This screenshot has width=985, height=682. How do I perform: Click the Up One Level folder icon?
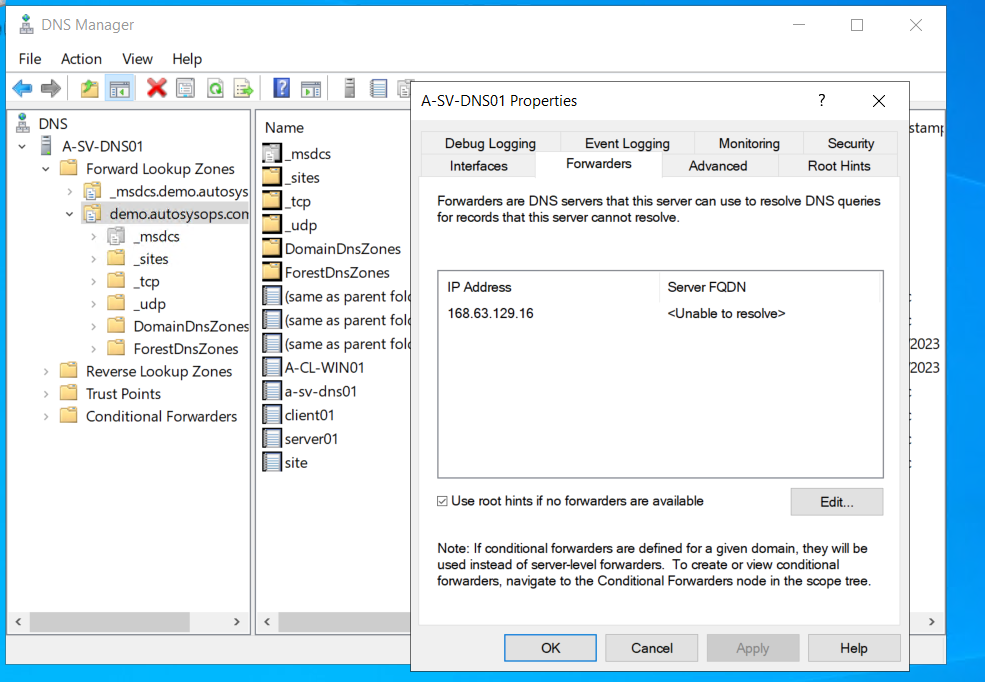(x=88, y=88)
